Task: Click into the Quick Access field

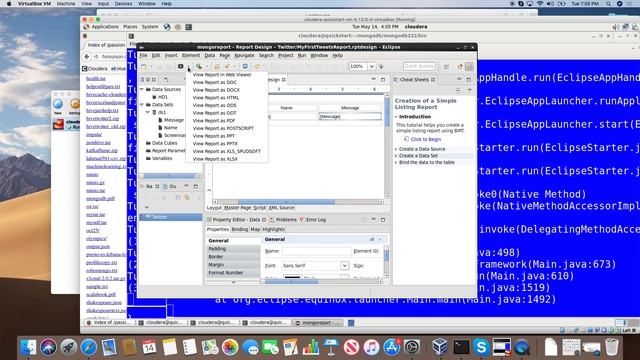Action: 419,66
